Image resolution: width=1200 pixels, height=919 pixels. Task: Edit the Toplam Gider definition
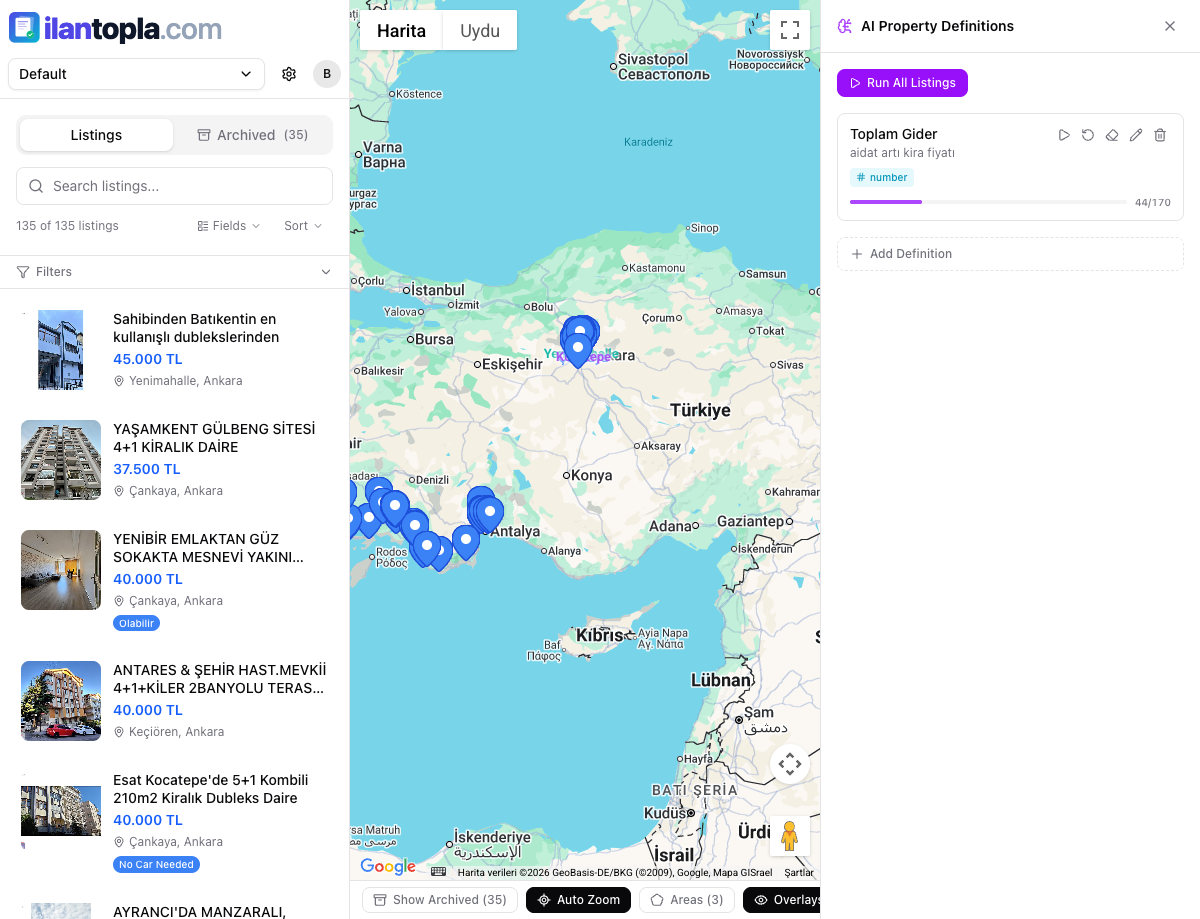click(1136, 135)
